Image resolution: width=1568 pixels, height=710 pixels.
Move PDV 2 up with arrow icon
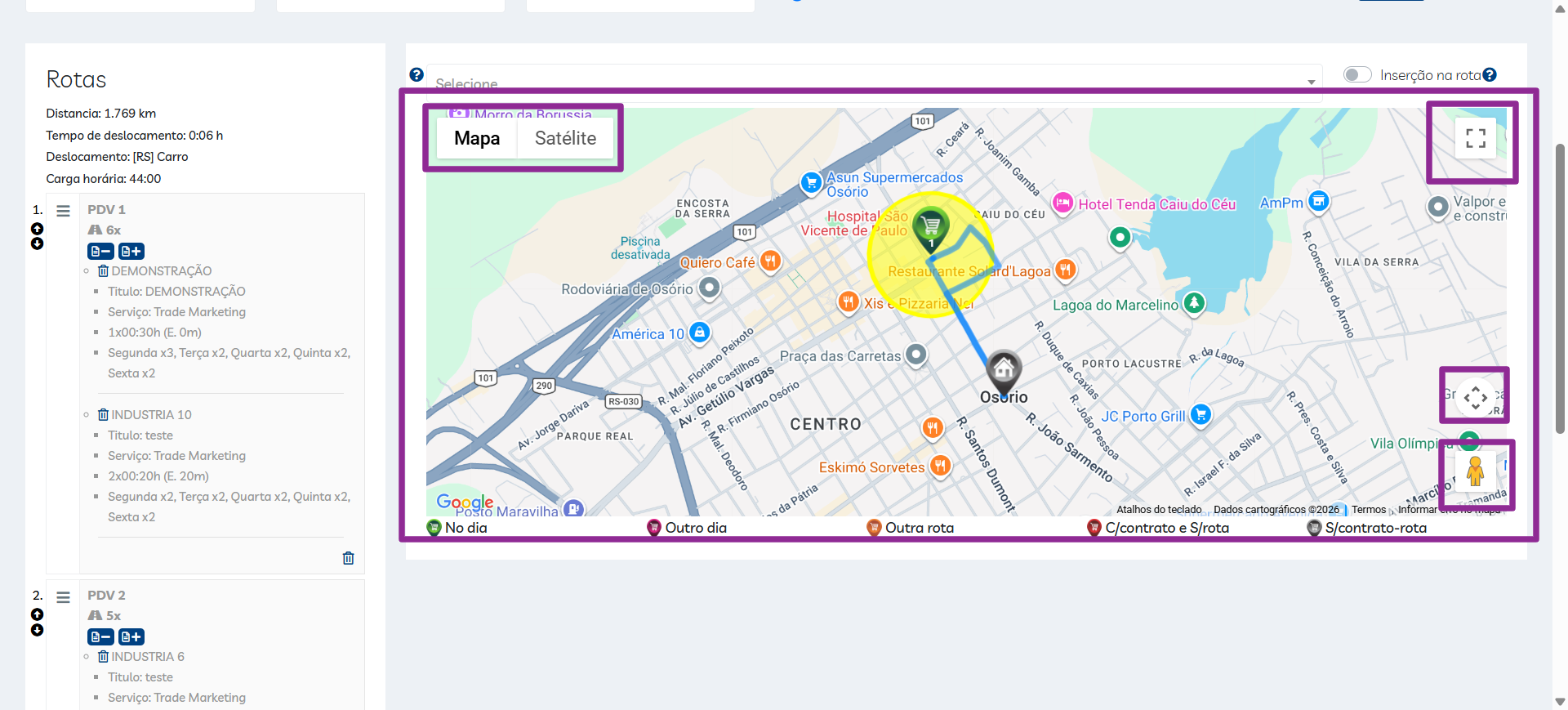(x=38, y=614)
